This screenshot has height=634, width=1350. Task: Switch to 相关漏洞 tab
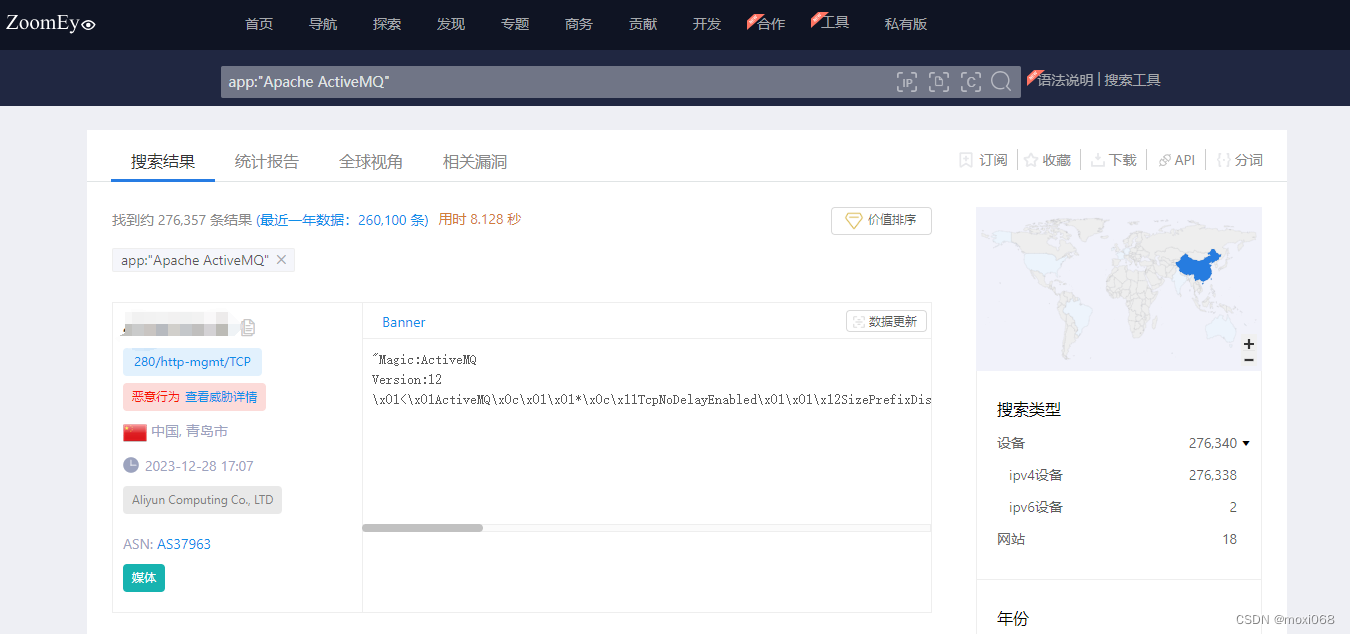pyautogui.click(x=475, y=161)
